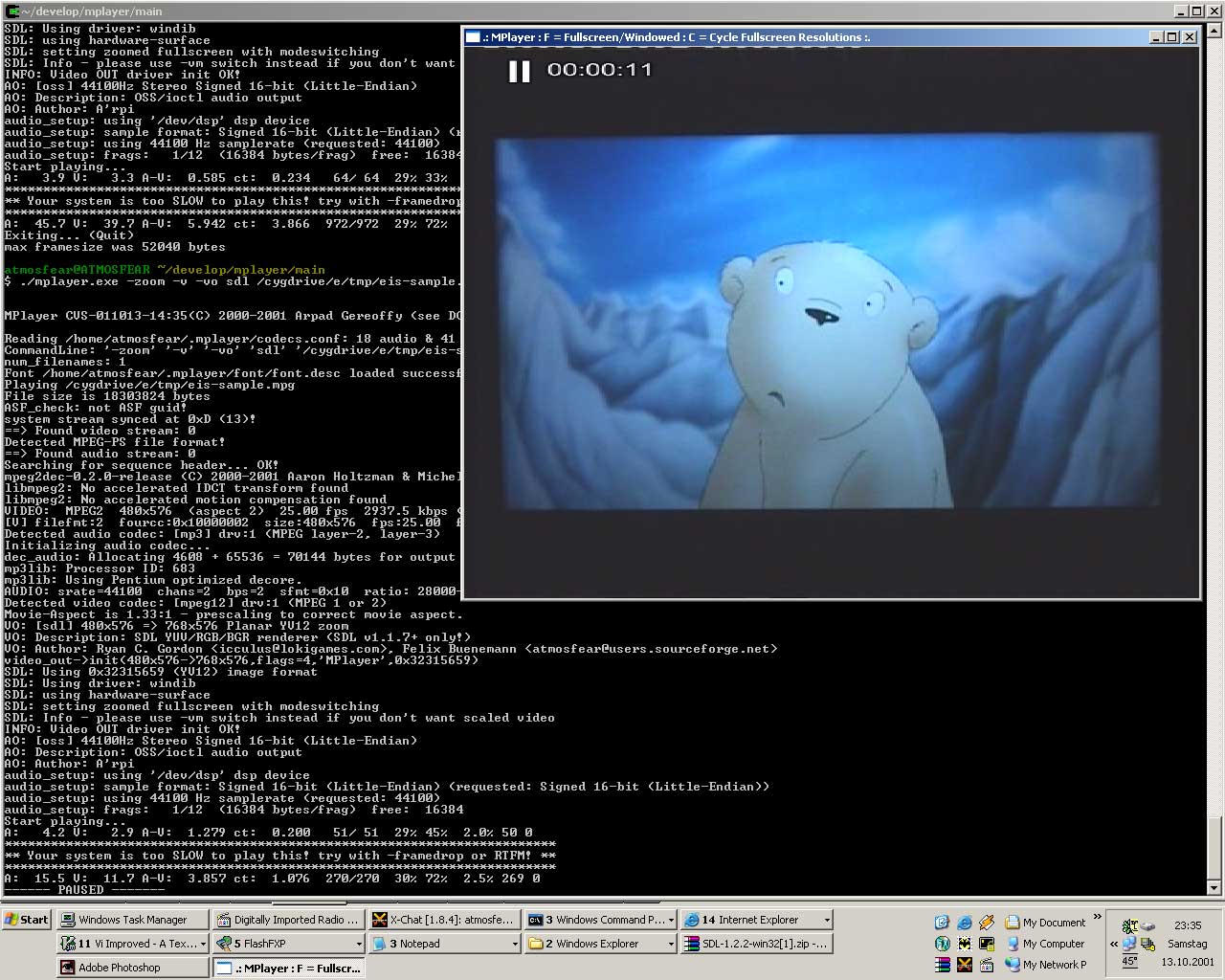Expand hidden system tray icons
Image resolution: width=1225 pixels, height=980 pixels.
(1114, 944)
